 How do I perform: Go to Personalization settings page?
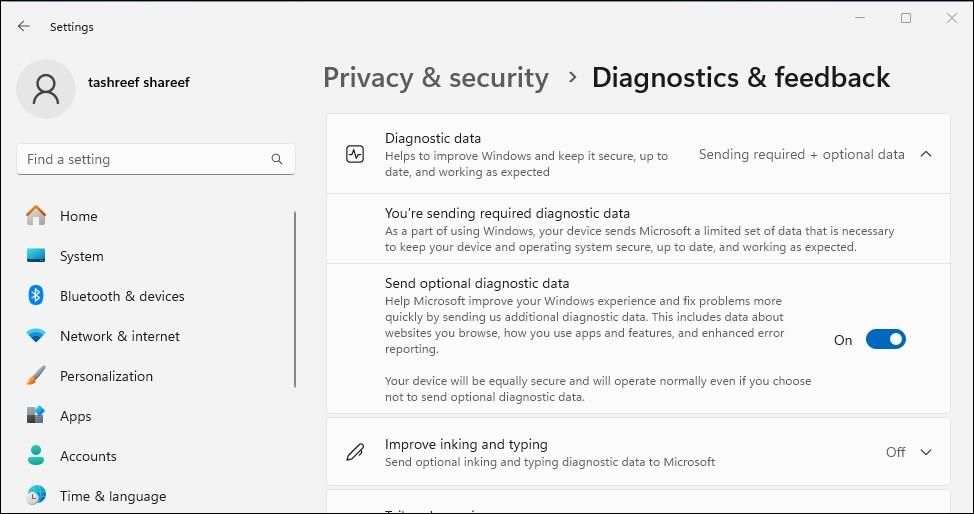click(106, 376)
